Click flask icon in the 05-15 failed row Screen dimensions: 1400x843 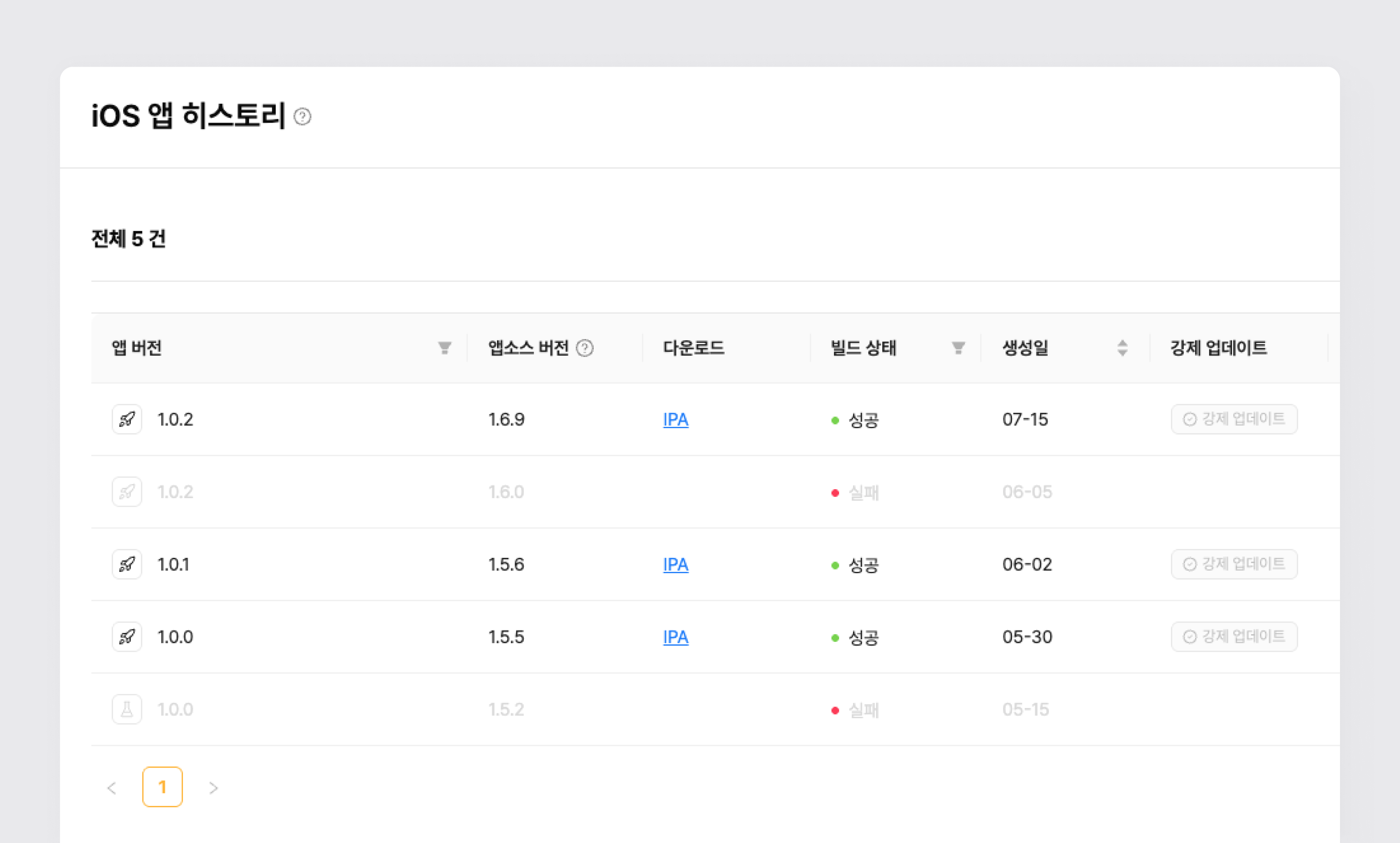click(x=127, y=710)
